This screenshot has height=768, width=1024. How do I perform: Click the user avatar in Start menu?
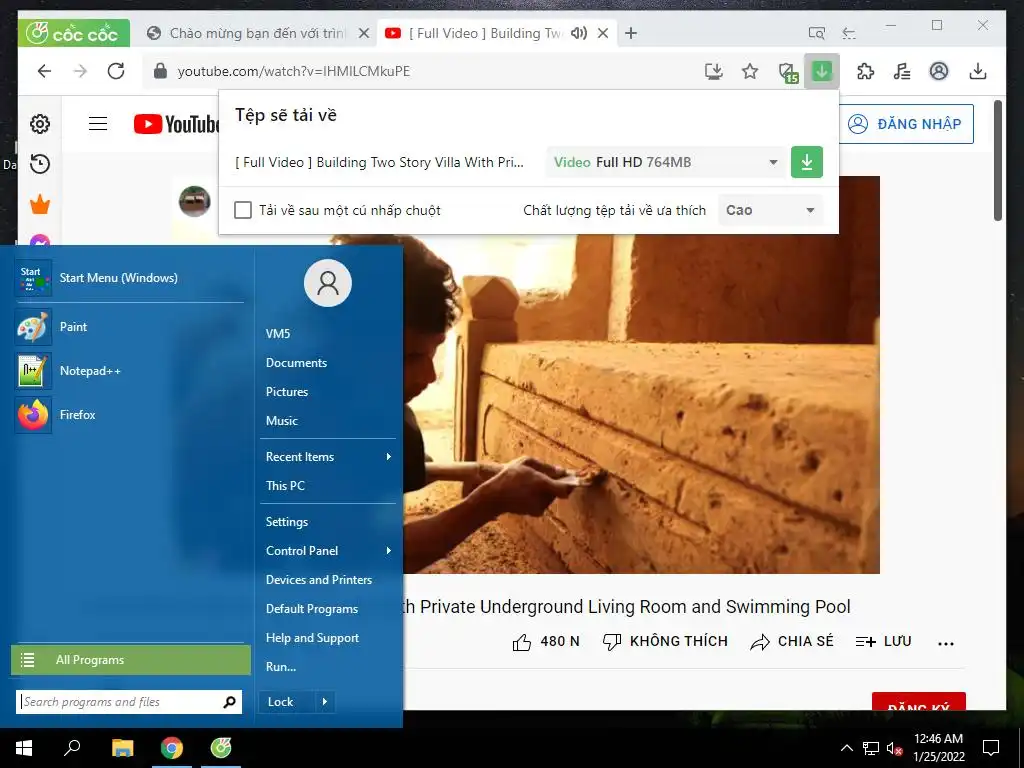pos(328,283)
